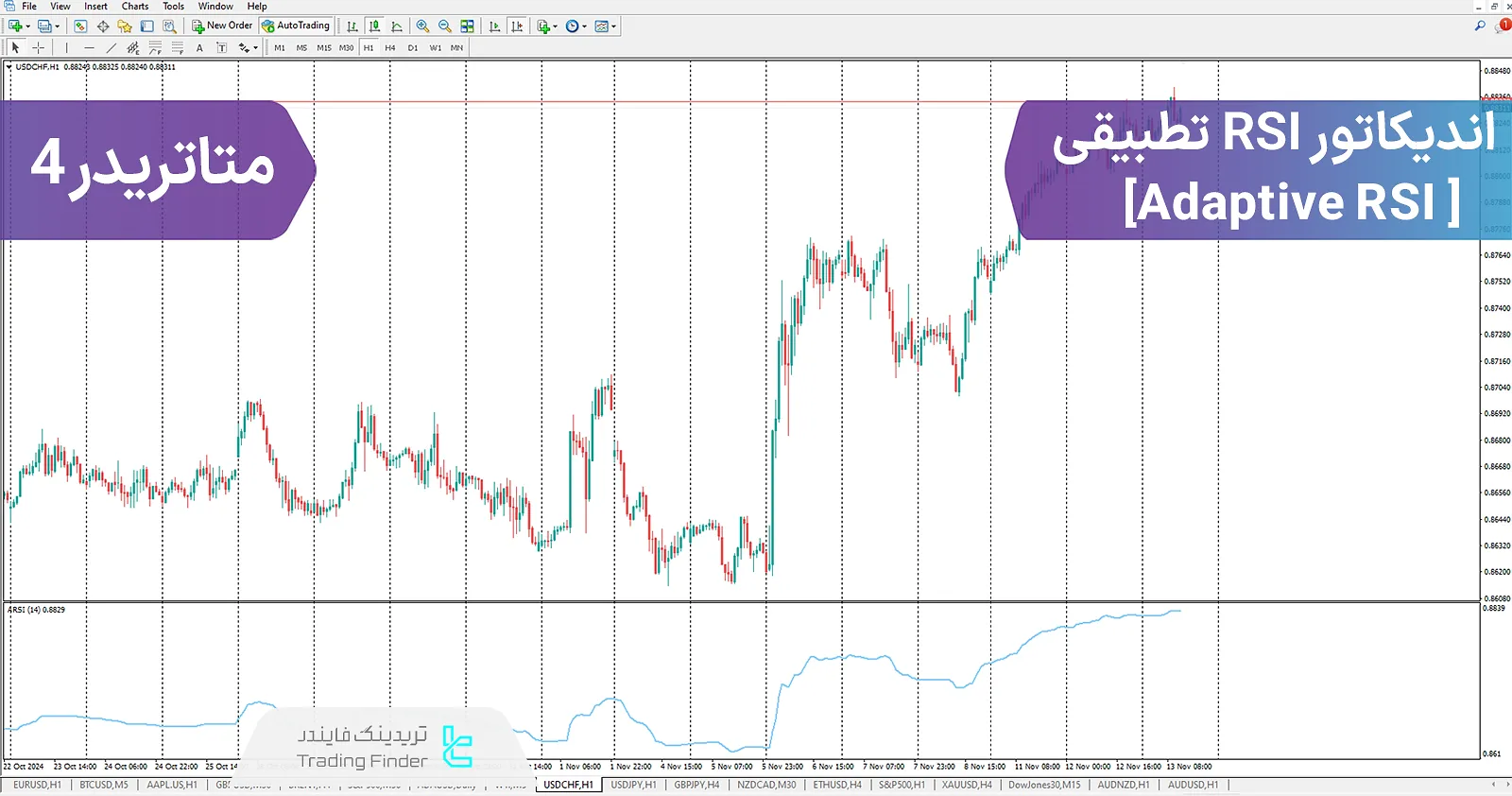This screenshot has width=1512, height=796.
Task: Expand the Profiles dropdown arrow
Action: click(x=58, y=26)
